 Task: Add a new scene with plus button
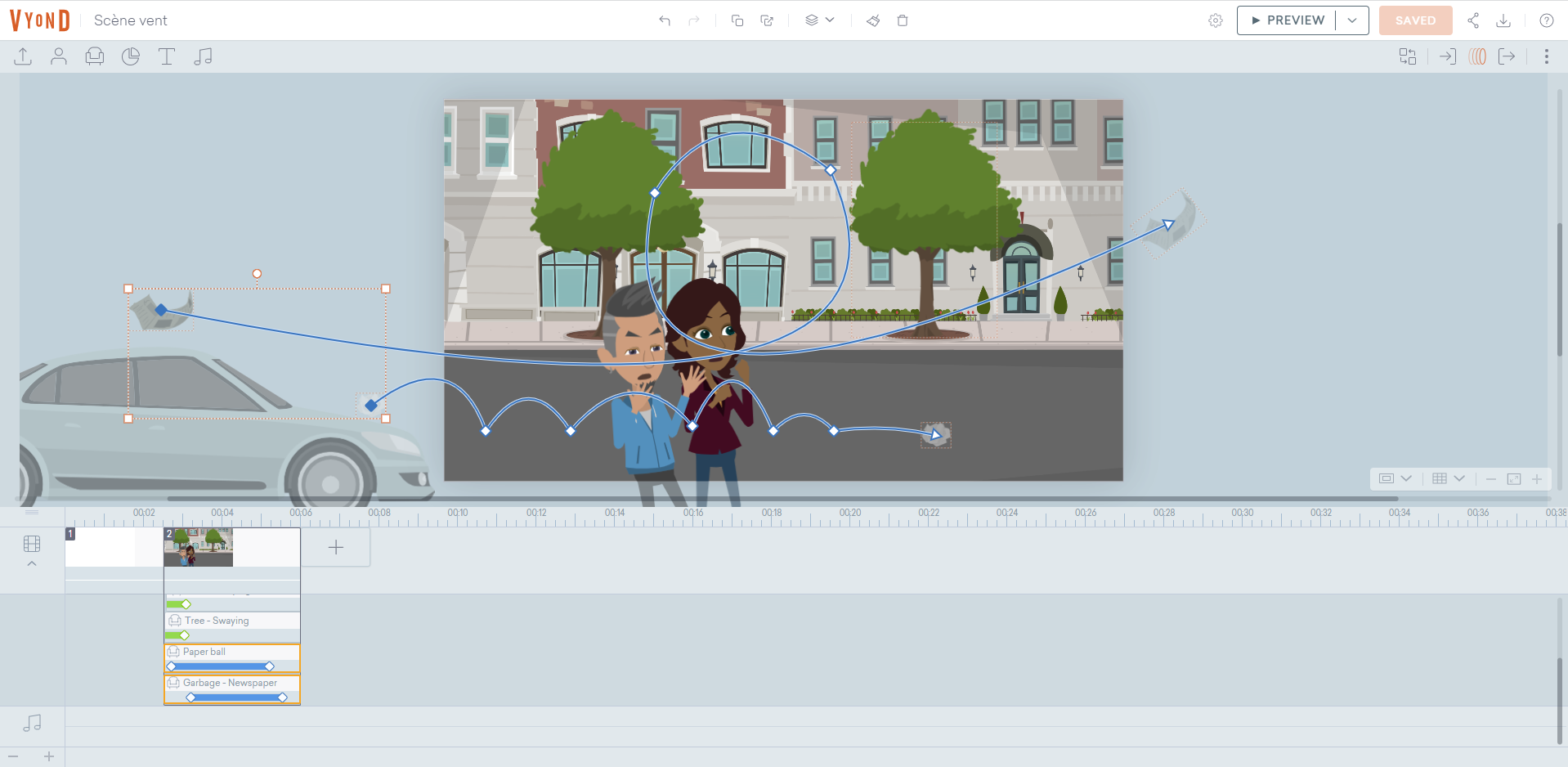click(x=336, y=547)
